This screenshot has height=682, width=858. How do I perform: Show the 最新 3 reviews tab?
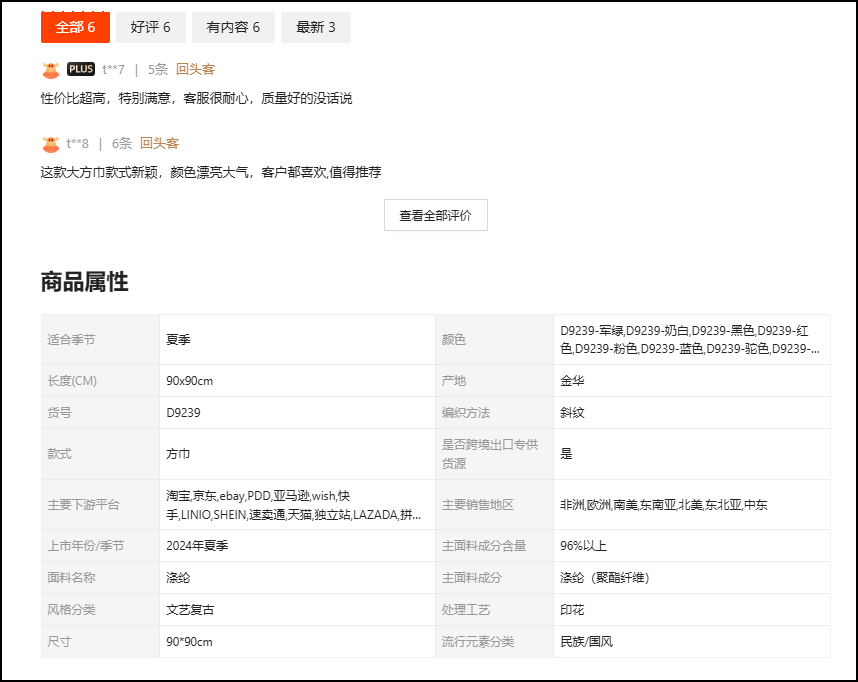pyautogui.click(x=316, y=27)
